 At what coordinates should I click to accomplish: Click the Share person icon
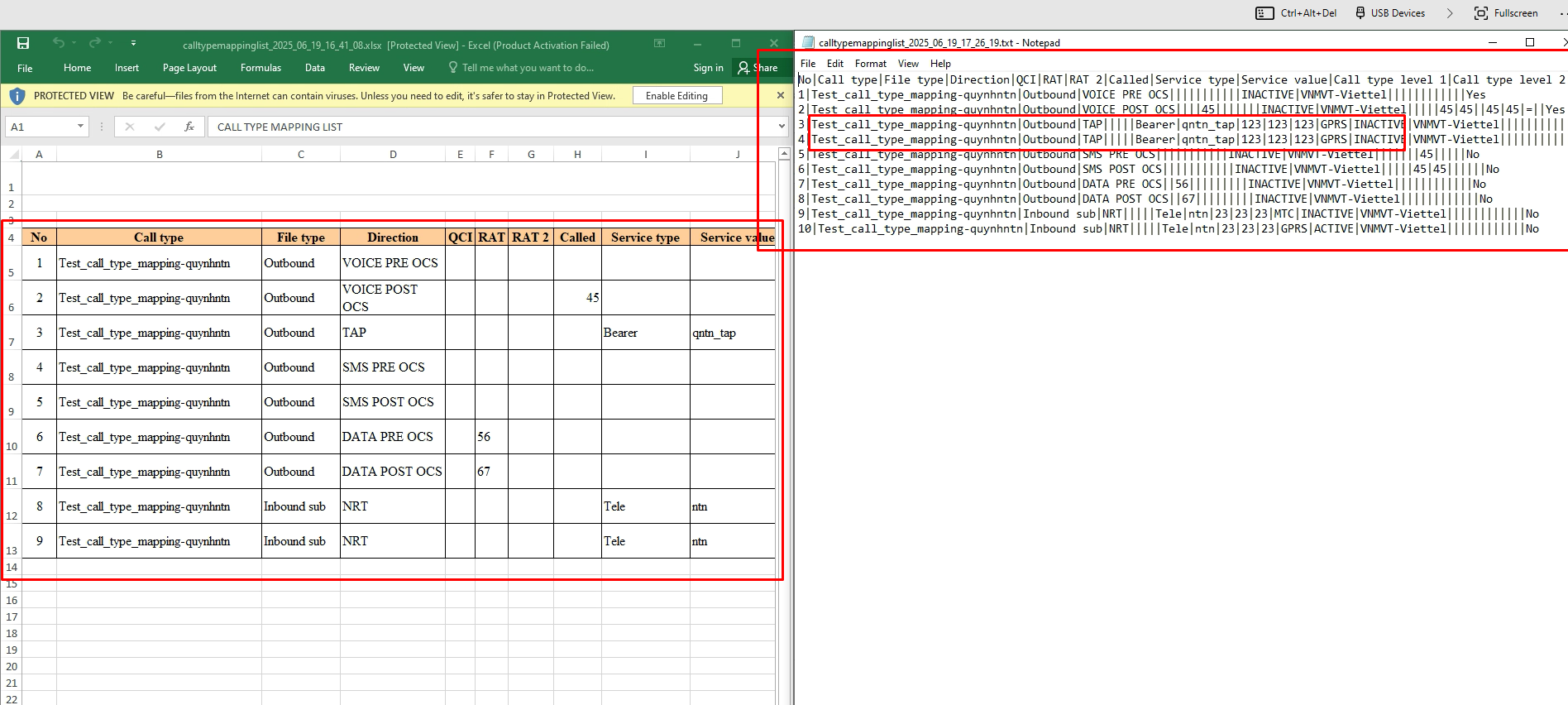743,68
